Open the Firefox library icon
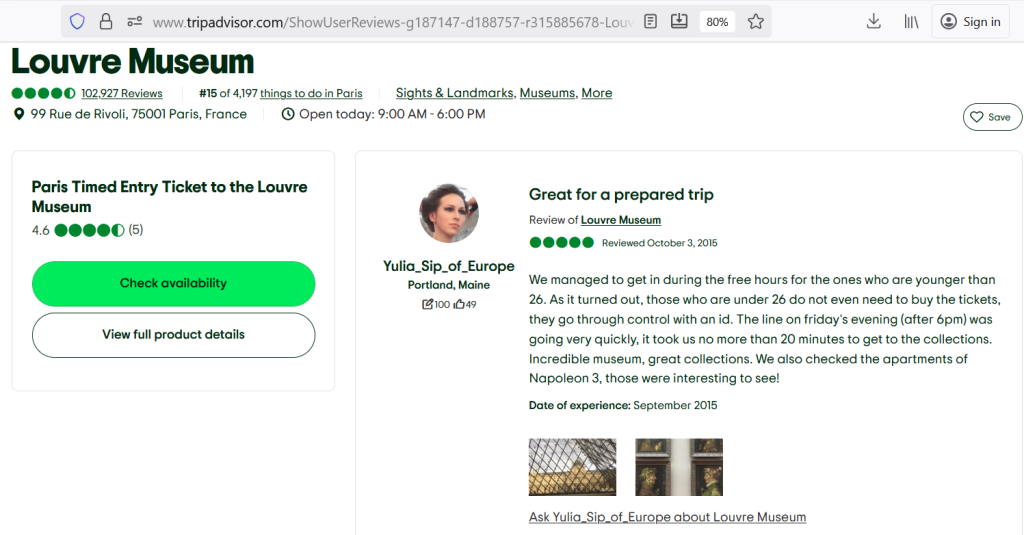The height and width of the screenshot is (535, 1024). [x=911, y=22]
